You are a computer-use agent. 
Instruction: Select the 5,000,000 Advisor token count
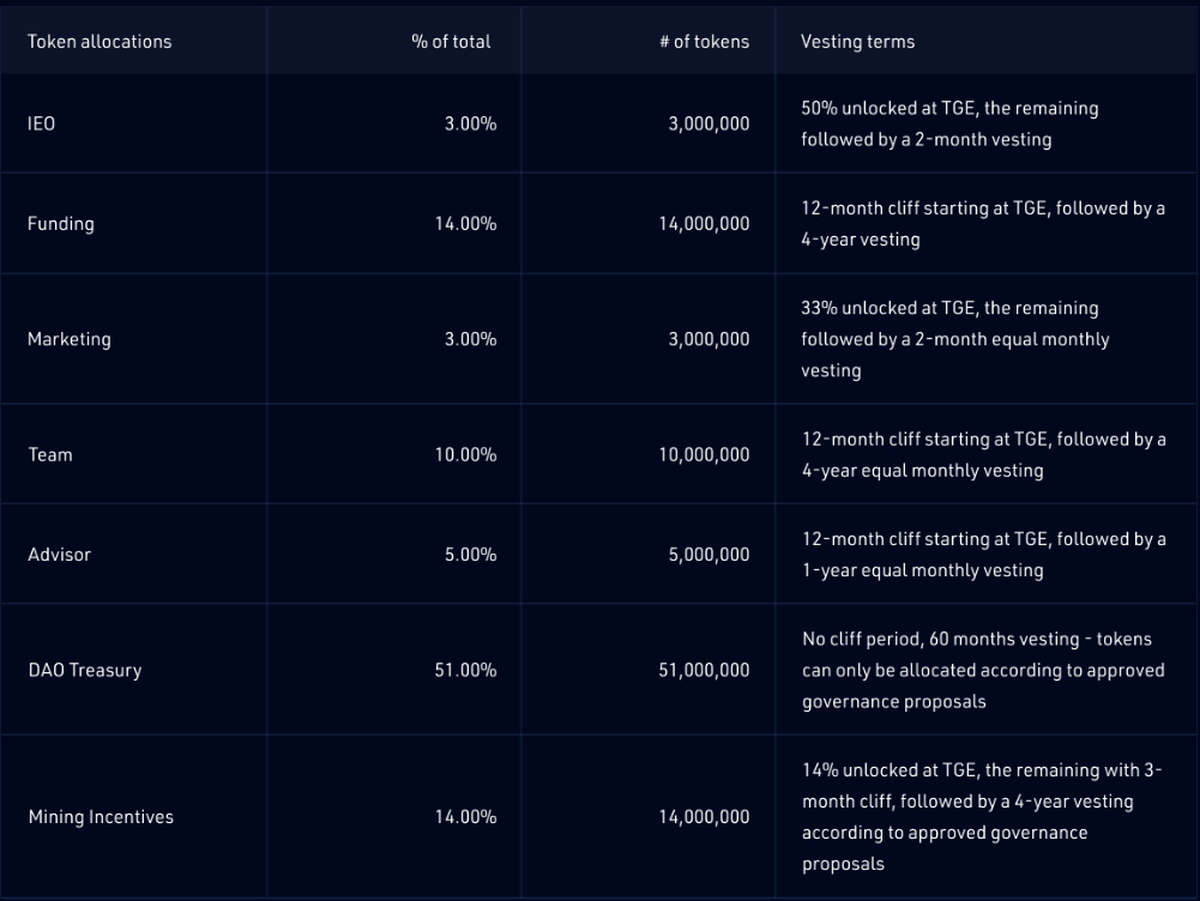point(708,554)
